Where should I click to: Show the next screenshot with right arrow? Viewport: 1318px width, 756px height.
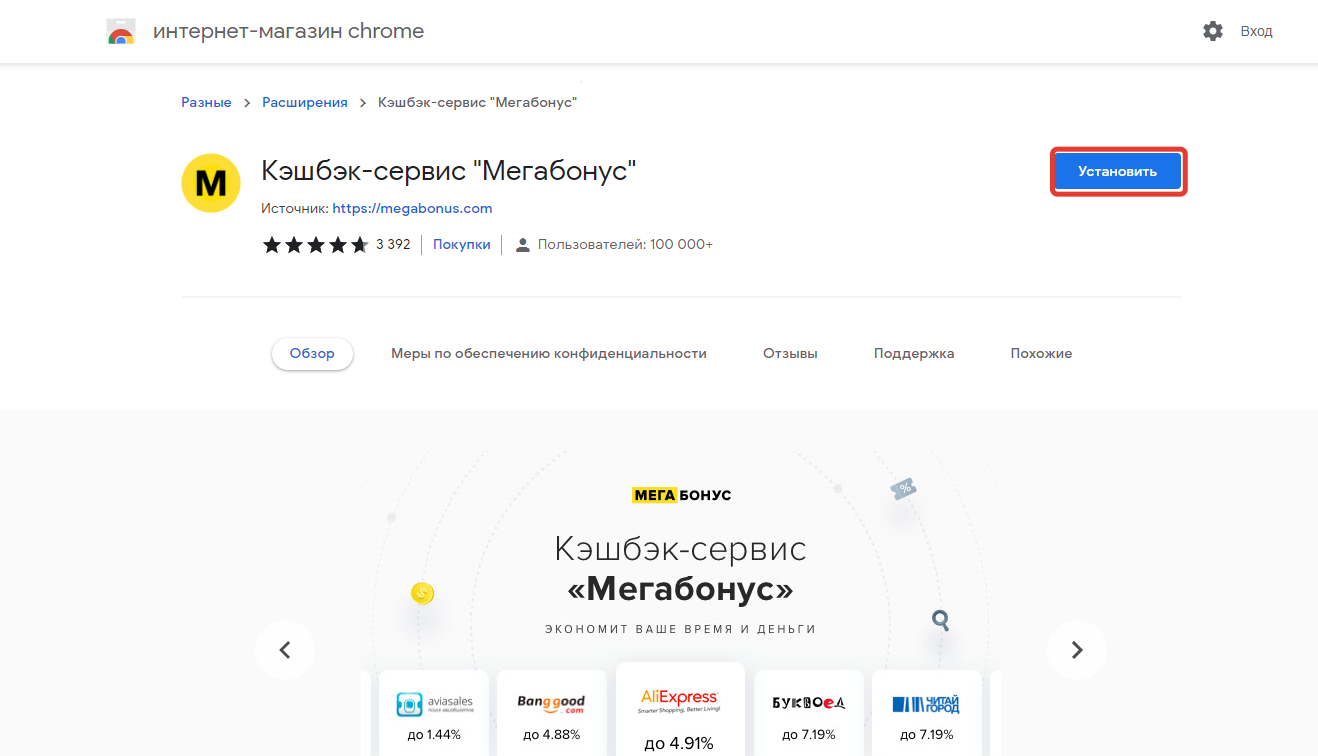coord(1077,650)
